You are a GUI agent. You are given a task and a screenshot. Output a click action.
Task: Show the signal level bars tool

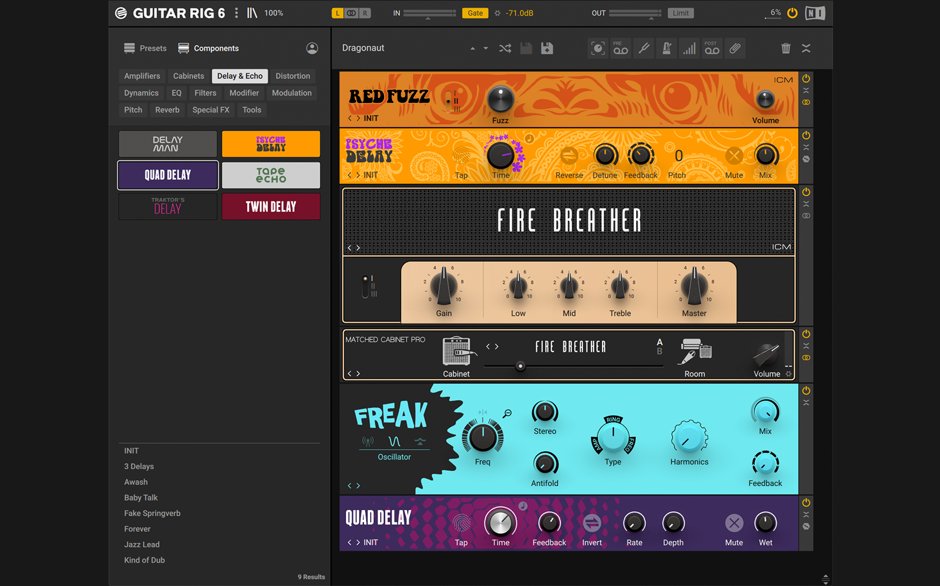pos(689,48)
